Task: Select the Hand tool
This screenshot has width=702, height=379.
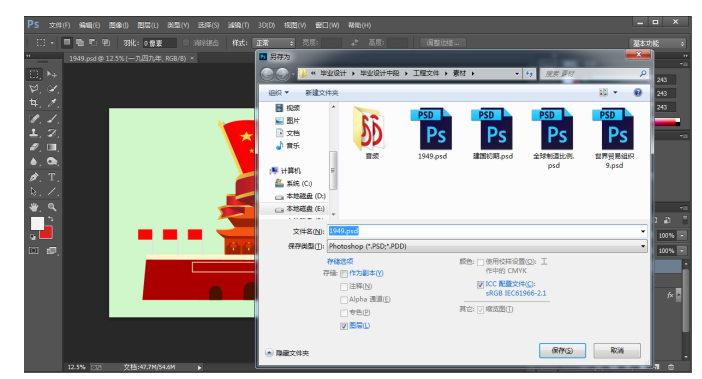Action: [34, 207]
